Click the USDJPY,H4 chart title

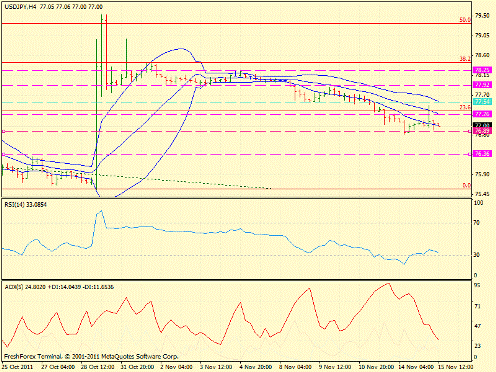tap(53, 6)
